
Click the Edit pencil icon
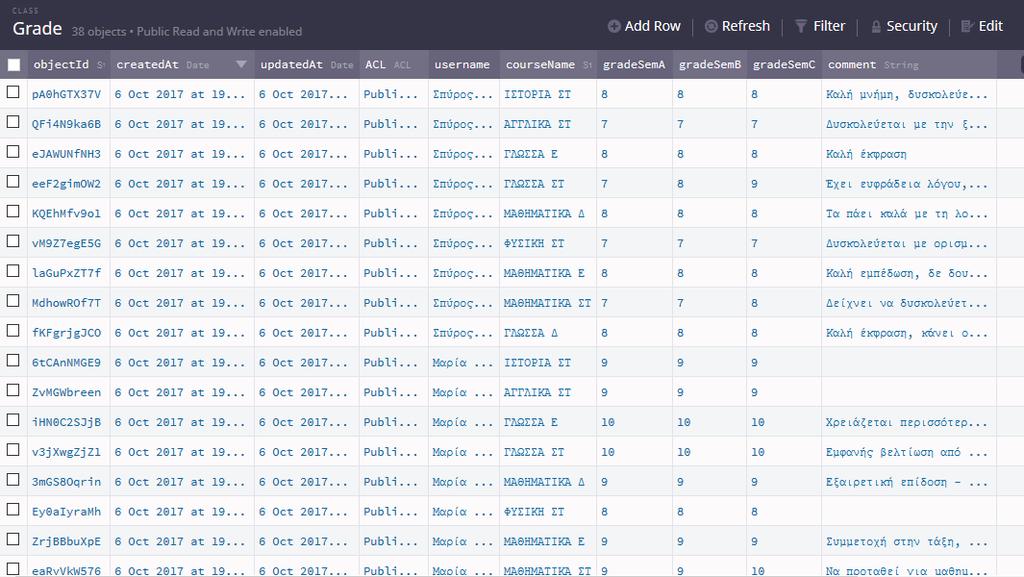tap(967, 26)
